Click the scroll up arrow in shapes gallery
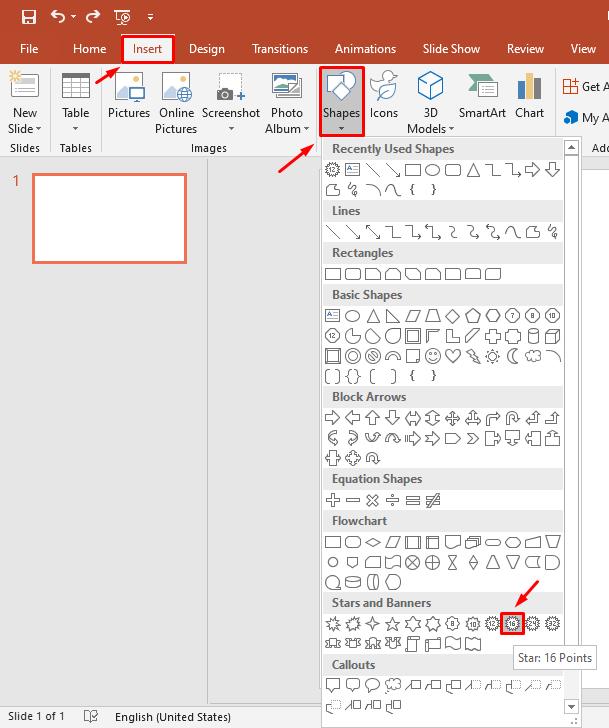This screenshot has height=728, width=609. coord(571,148)
